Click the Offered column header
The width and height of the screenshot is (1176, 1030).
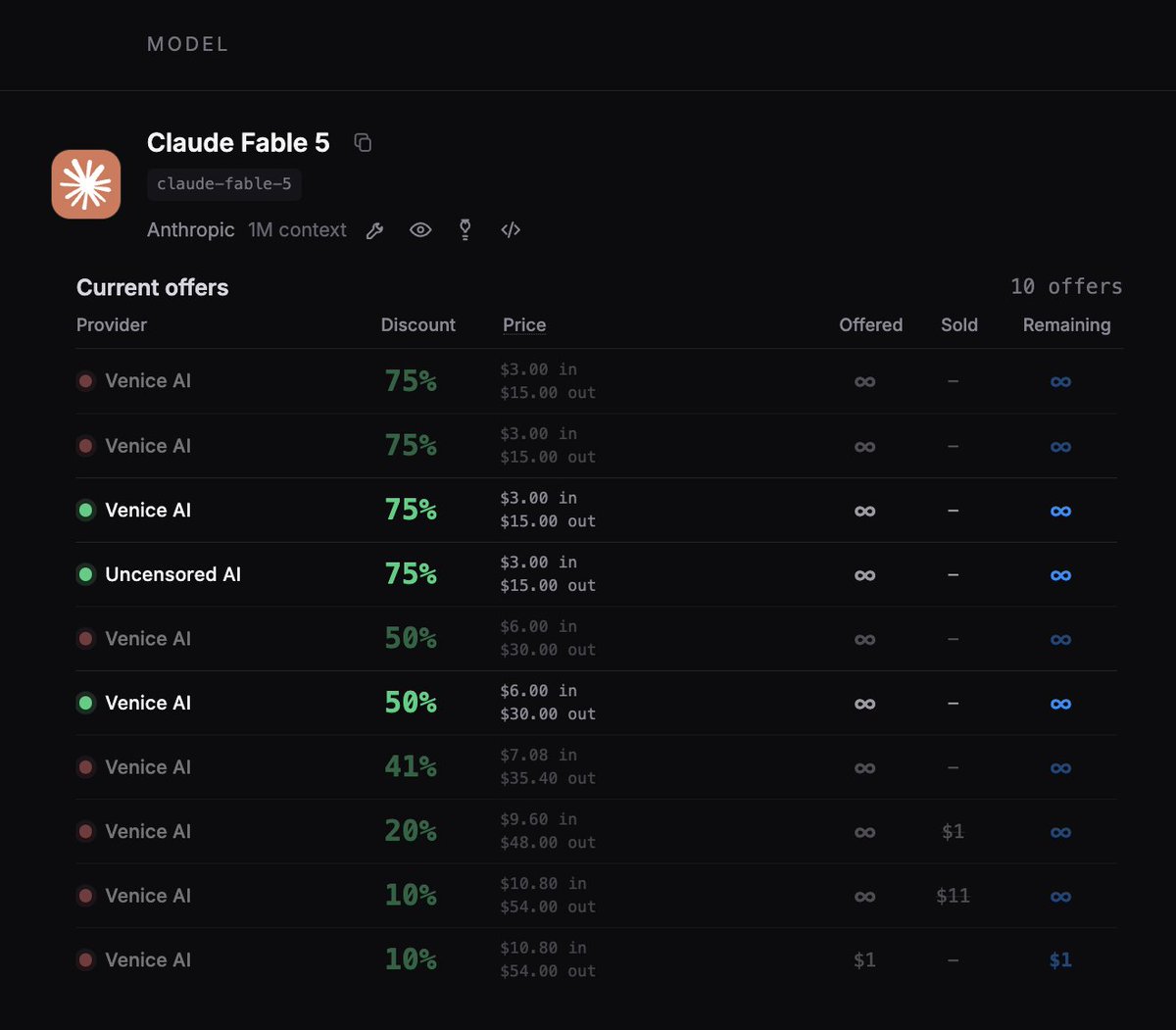click(x=871, y=325)
